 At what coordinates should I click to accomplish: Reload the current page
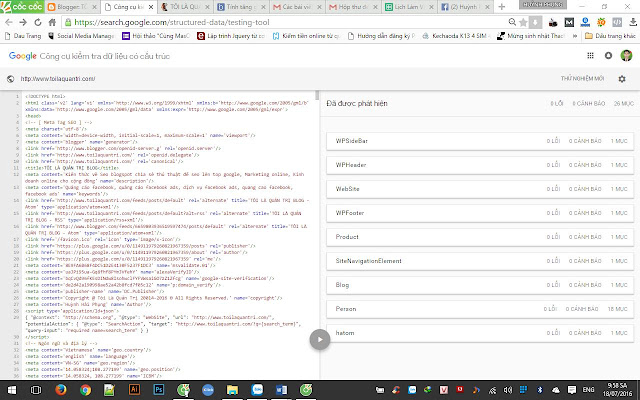(x=38, y=22)
